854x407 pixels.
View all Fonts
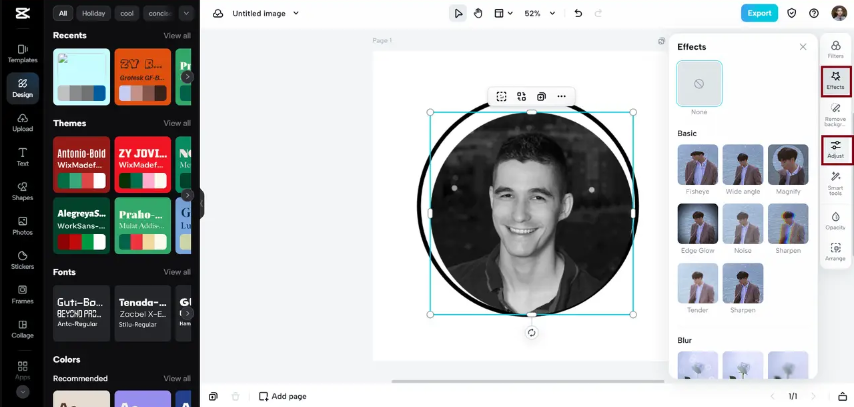tap(177, 272)
